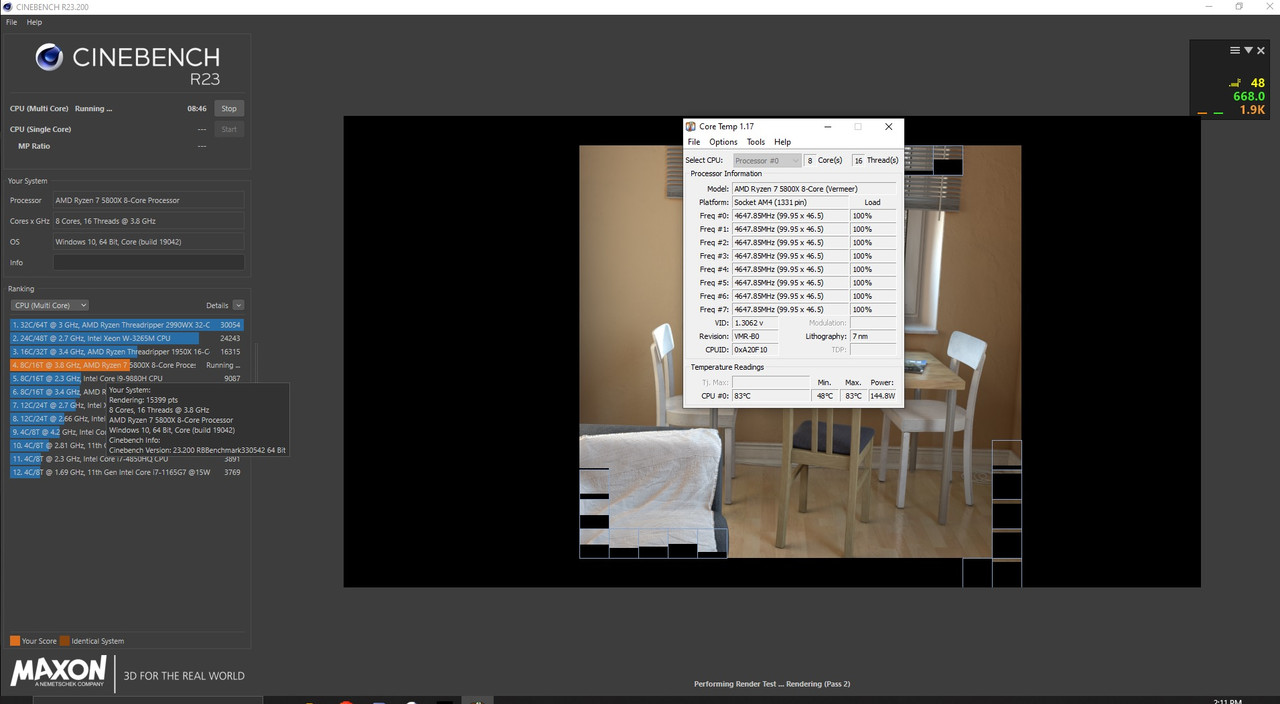
Task: Click the Power 144.8W reading
Action: (882, 396)
